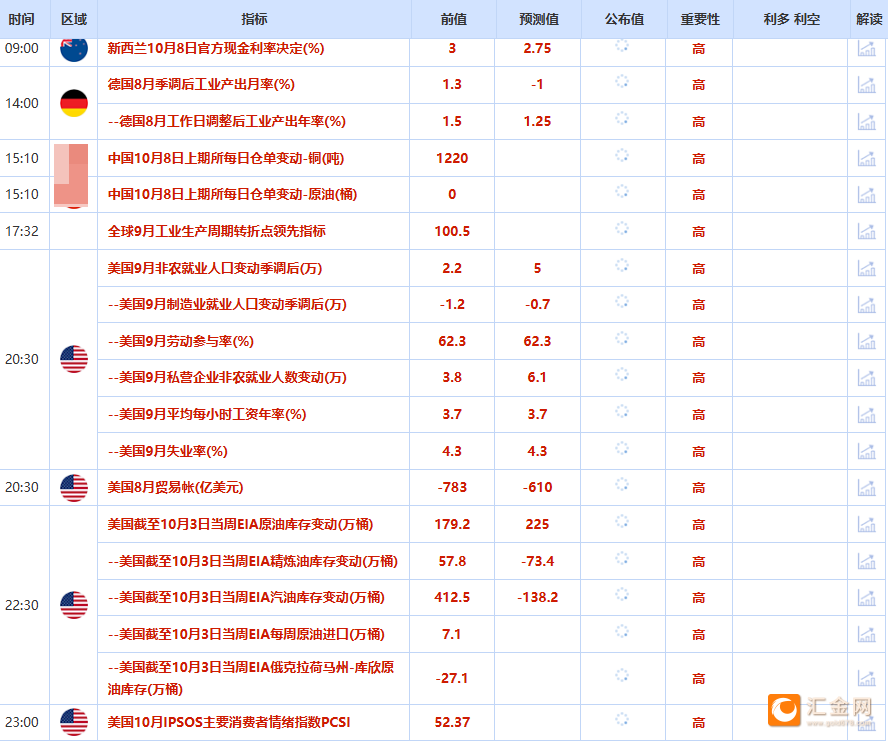Open the chart icon for 美国10月IPSOS消费者情绪指数

866,722
